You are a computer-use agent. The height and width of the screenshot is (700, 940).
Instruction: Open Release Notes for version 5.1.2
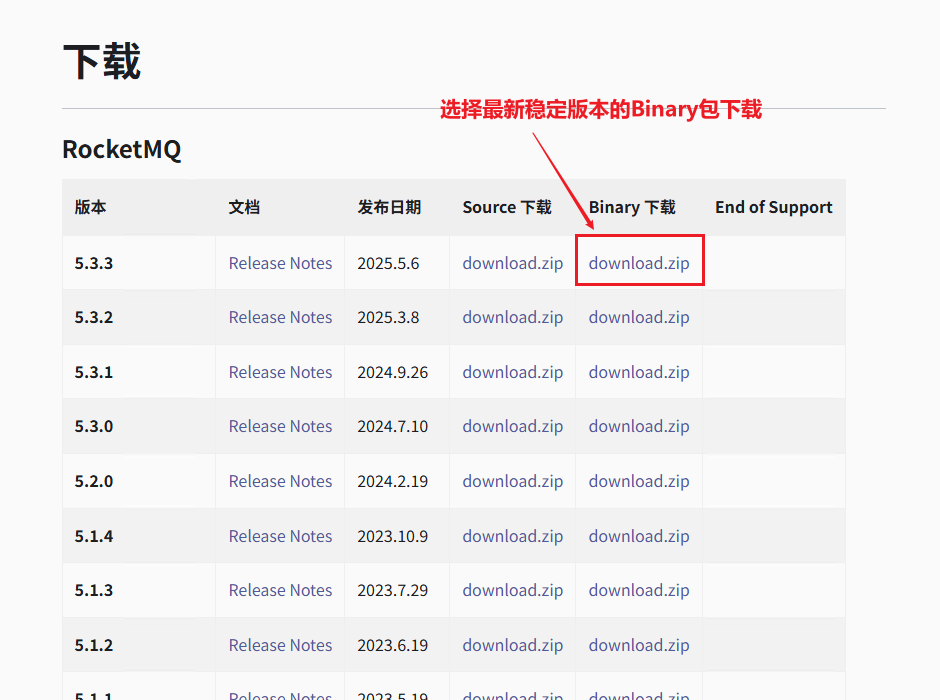point(280,645)
